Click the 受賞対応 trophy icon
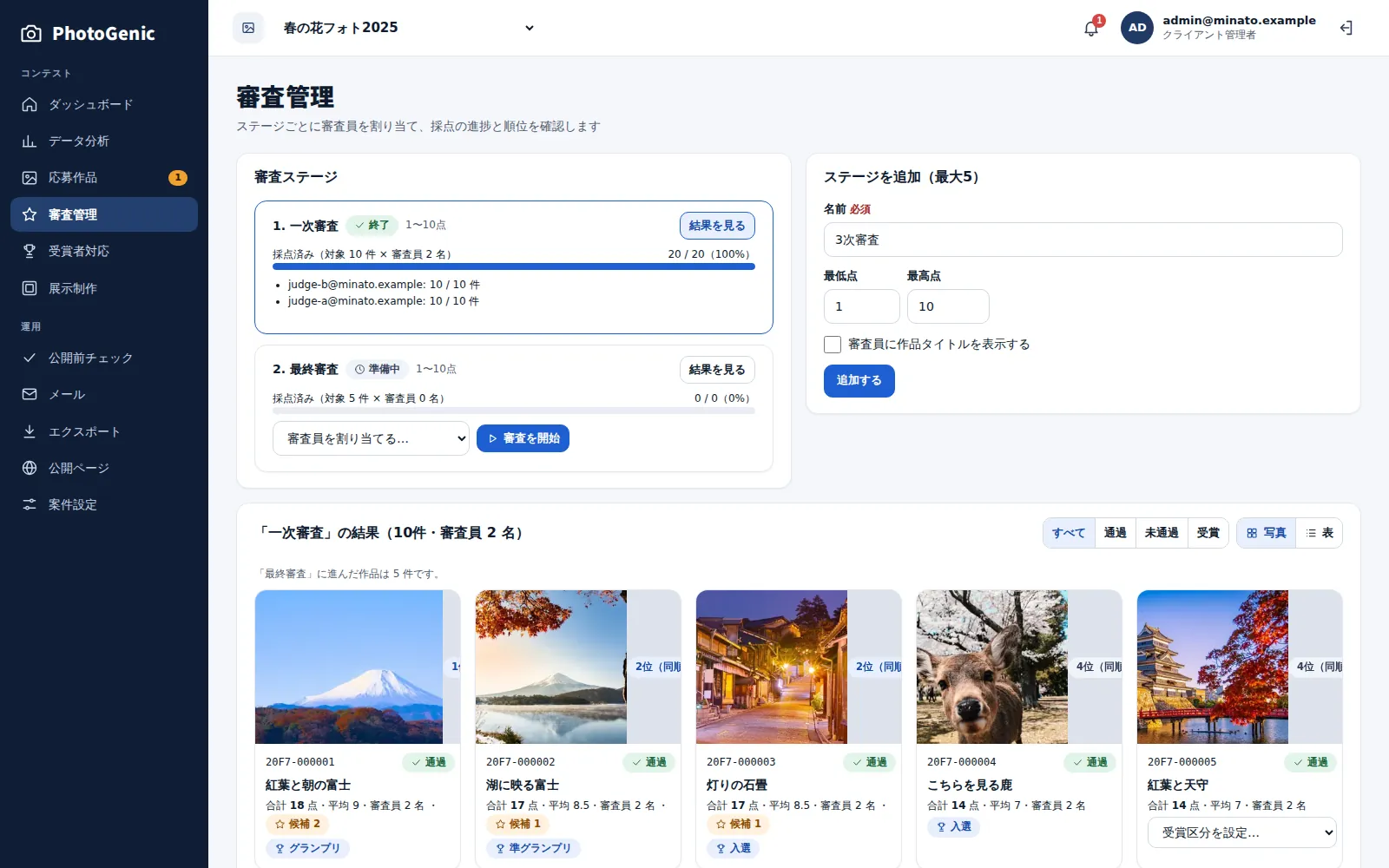The width and height of the screenshot is (1389, 868). [30, 251]
